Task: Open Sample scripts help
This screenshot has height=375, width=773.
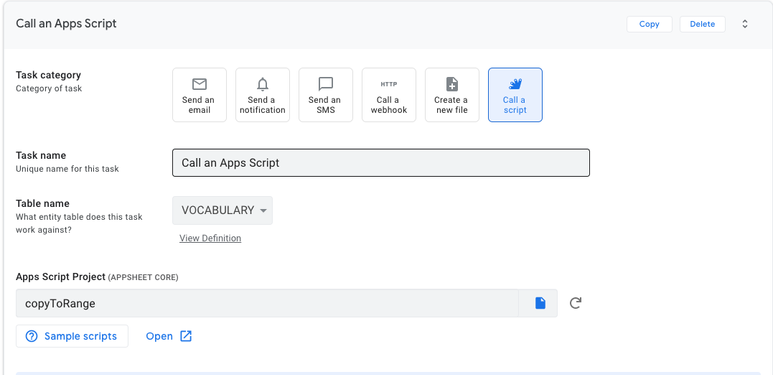Action: click(x=72, y=336)
